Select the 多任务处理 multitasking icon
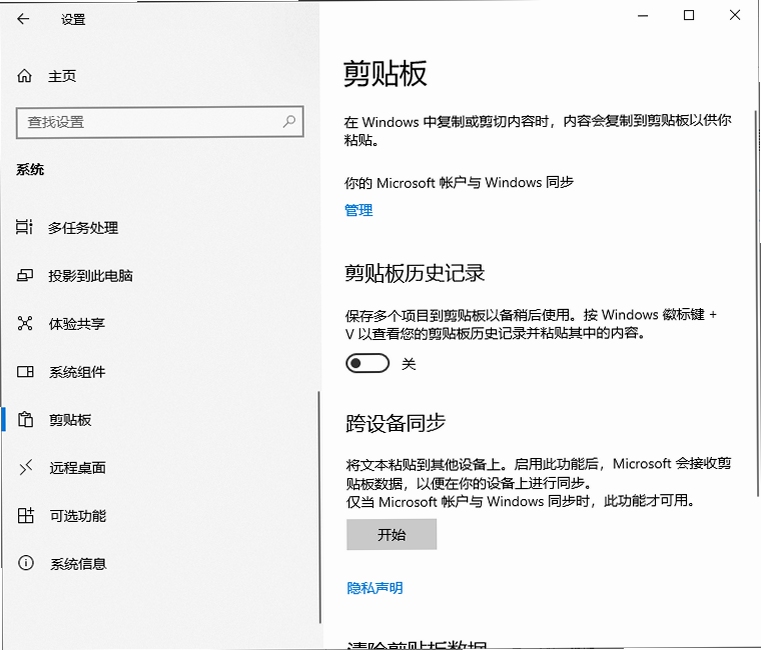 (24, 227)
